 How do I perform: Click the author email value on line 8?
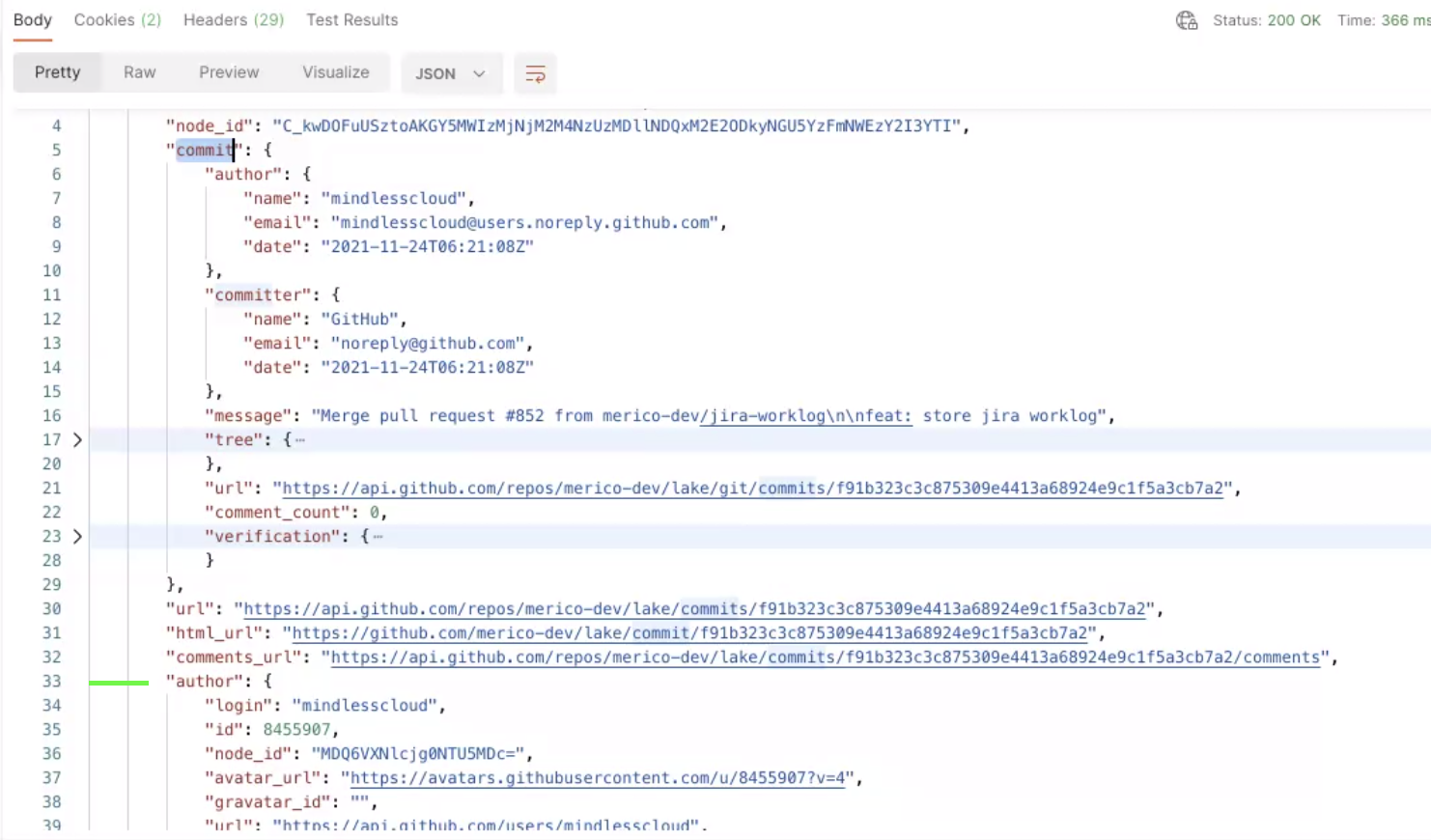(524, 223)
